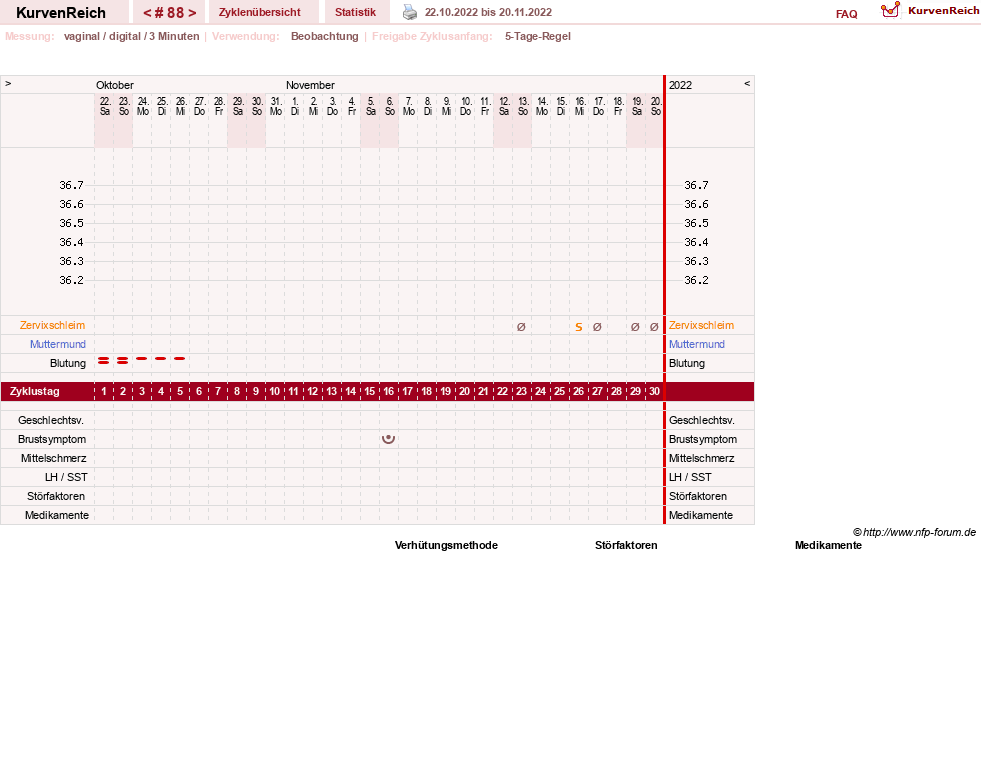Select cycle day 16 in Zyklustag bar
The image size is (981, 784).
(389, 392)
